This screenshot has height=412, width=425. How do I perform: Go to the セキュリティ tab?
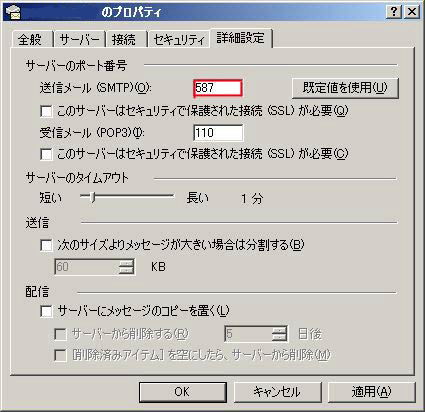click(x=179, y=39)
